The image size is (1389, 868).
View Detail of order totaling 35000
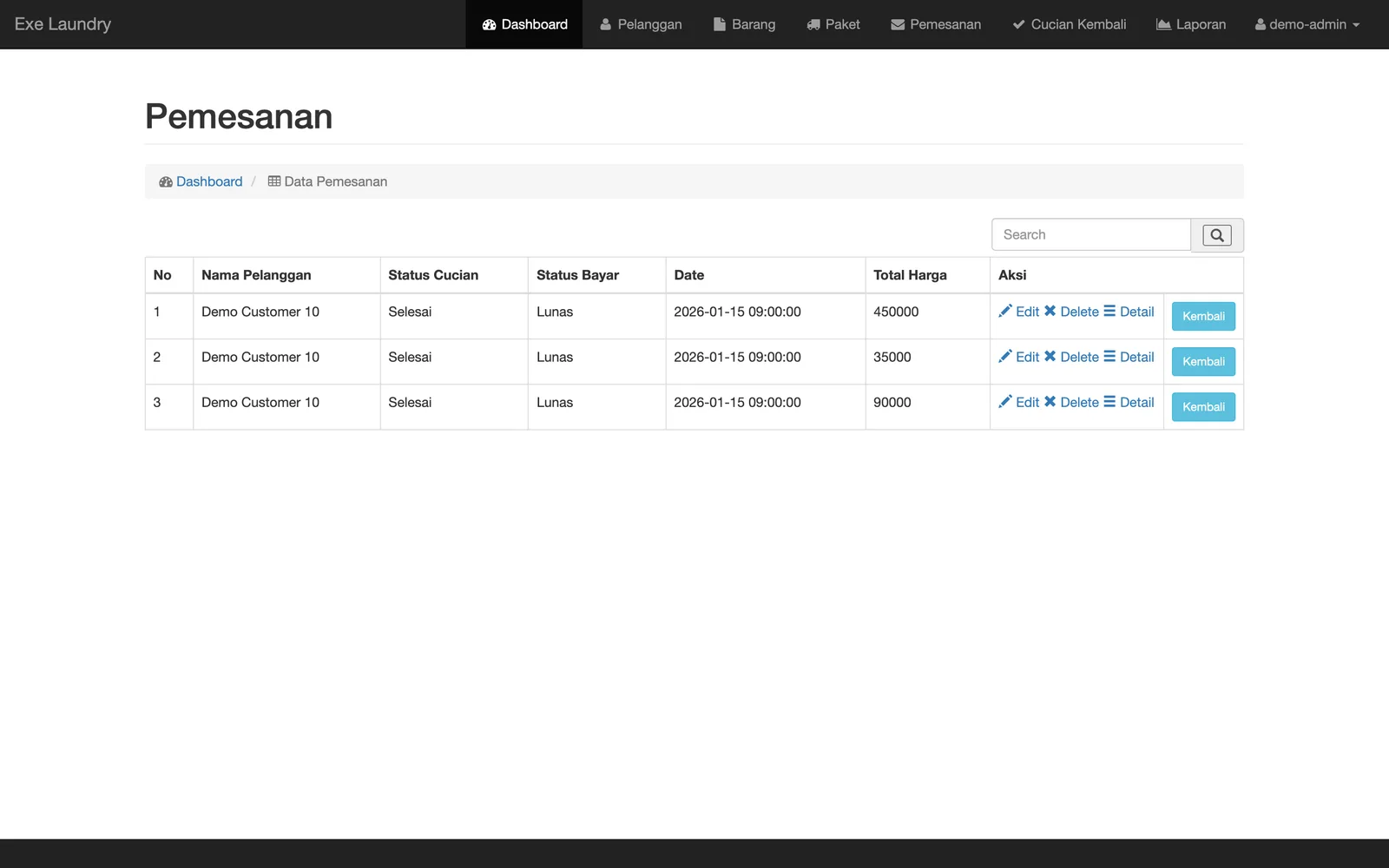1129,357
